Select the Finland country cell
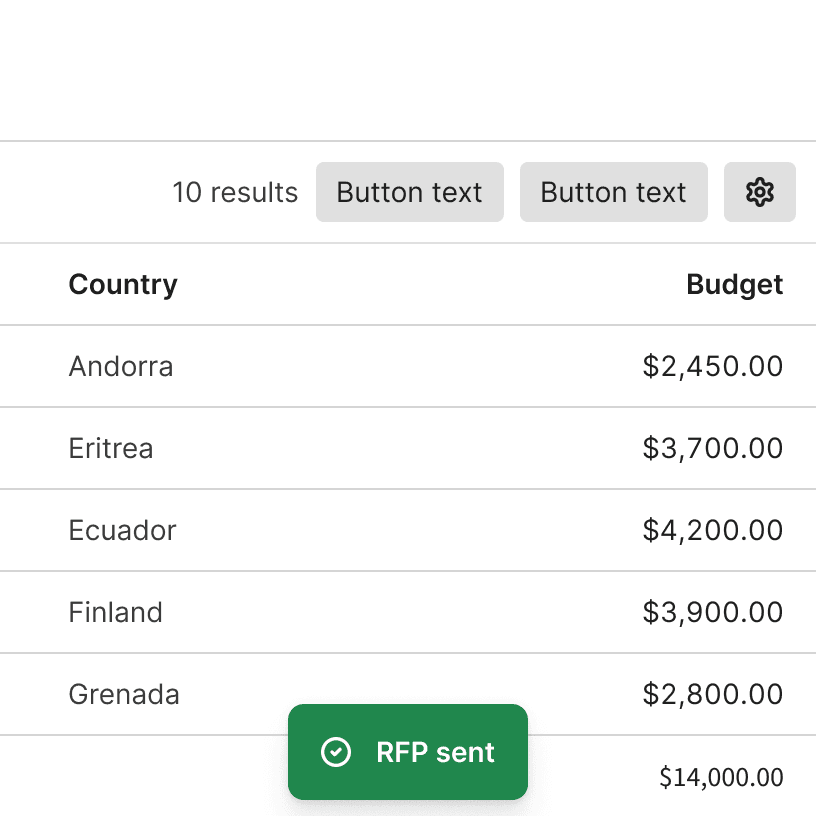This screenshot has width=816, height=816. (115, 612)
